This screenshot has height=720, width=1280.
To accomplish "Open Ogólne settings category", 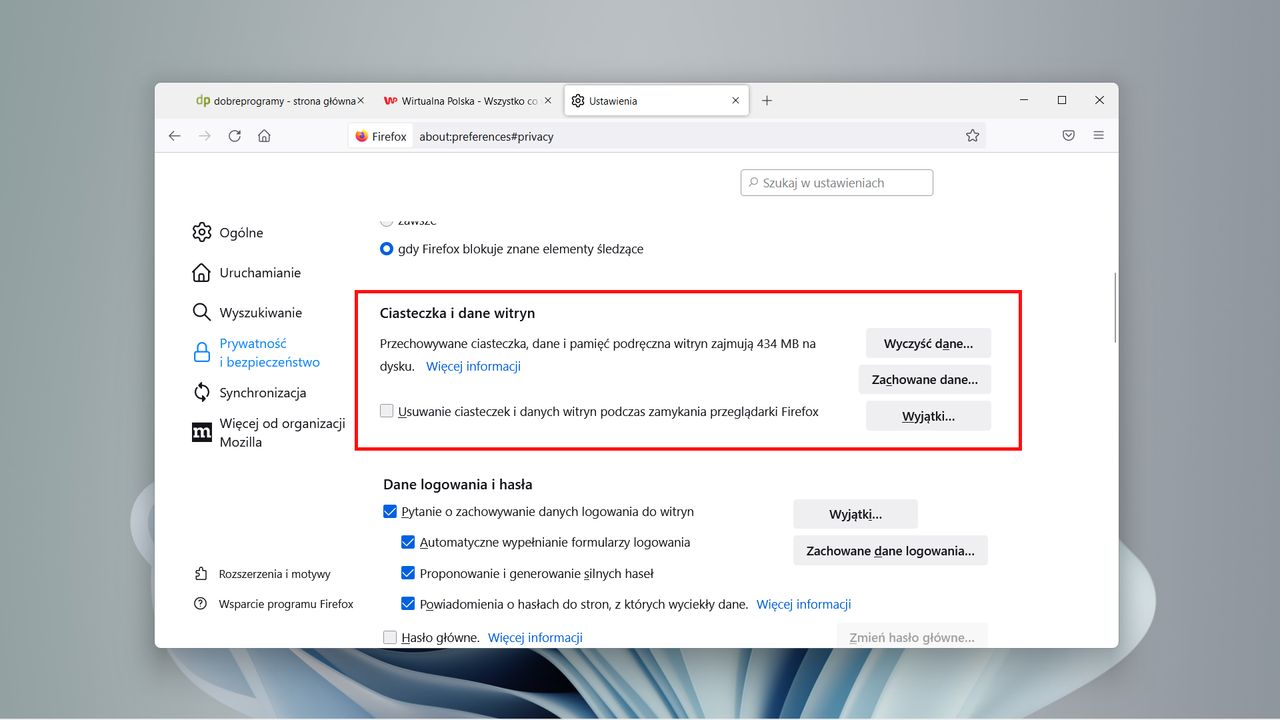I will tap(228, 233).
